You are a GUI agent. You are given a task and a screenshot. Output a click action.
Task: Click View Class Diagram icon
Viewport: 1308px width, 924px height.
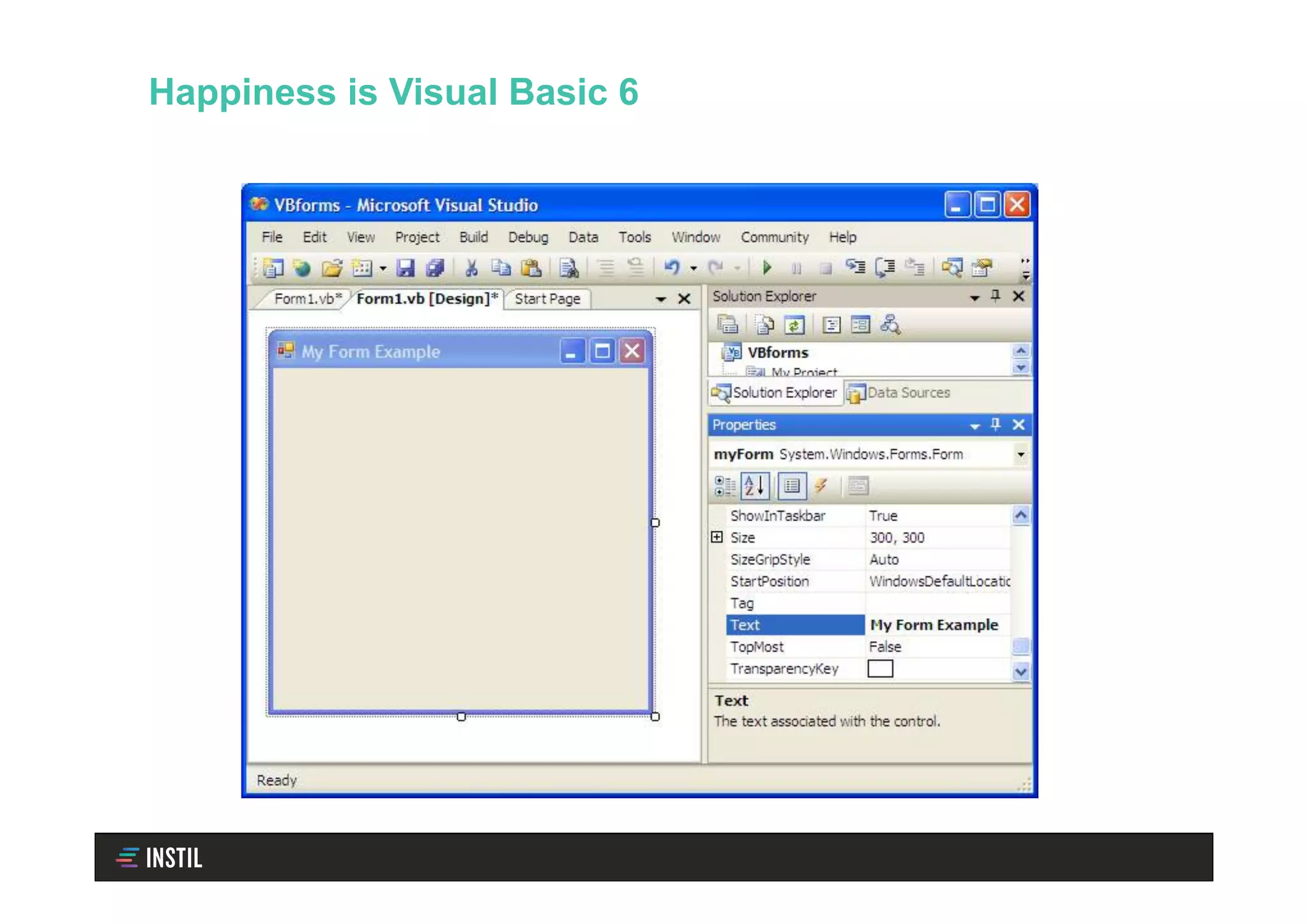[890, 325]
